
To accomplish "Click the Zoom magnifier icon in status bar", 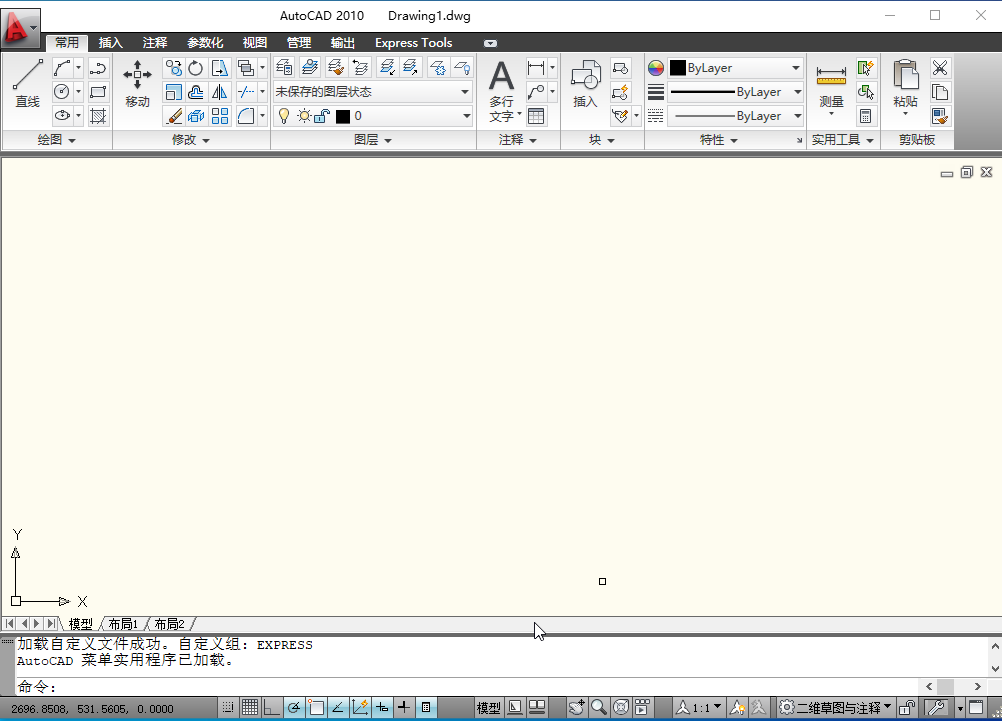I will (x=598, y=707).
